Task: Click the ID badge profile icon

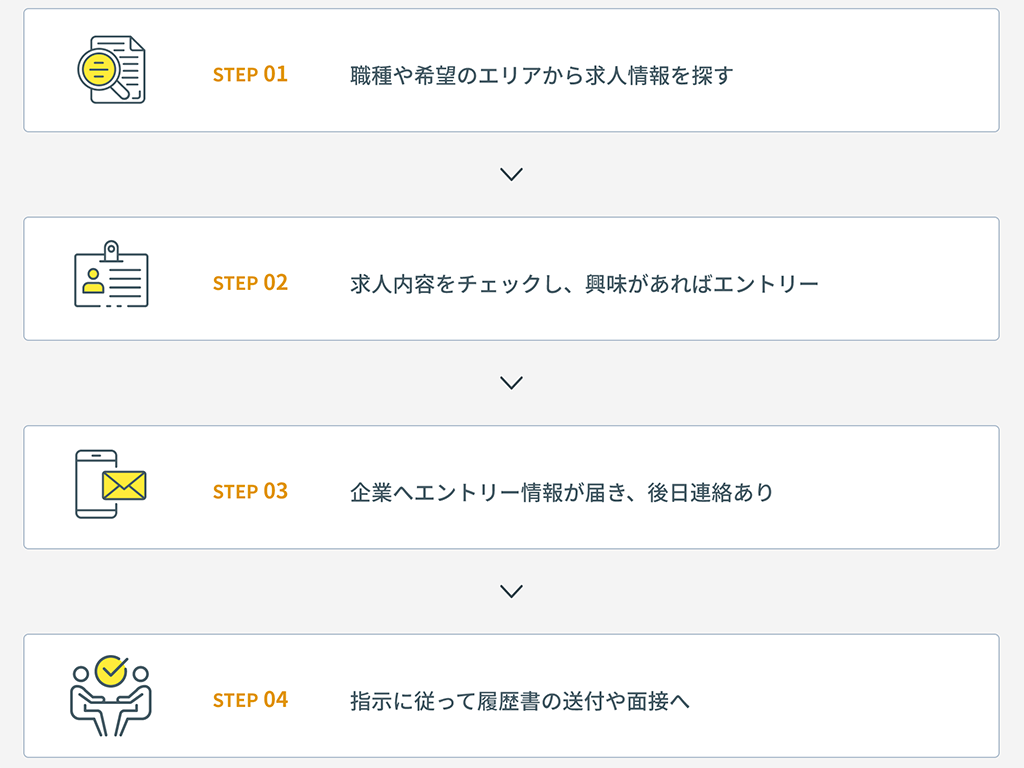Action: [x=112, y=274]
